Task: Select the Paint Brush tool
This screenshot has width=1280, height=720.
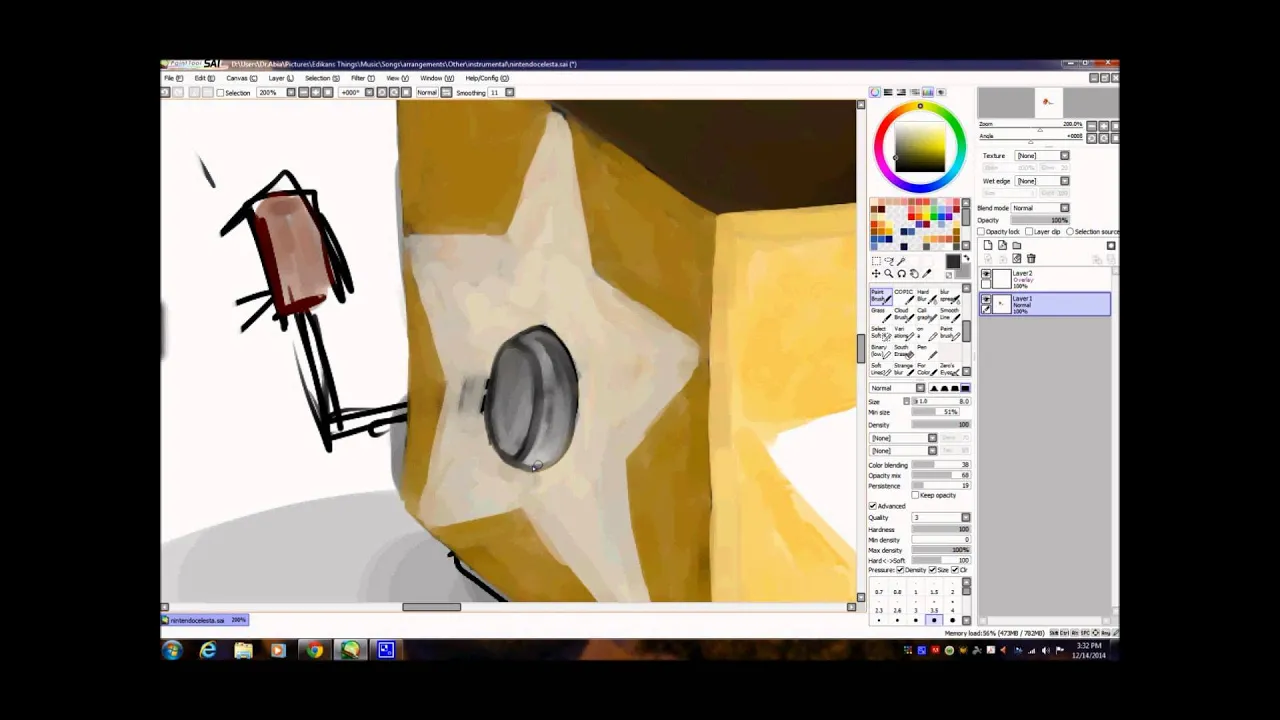Action: pos(881,297)
